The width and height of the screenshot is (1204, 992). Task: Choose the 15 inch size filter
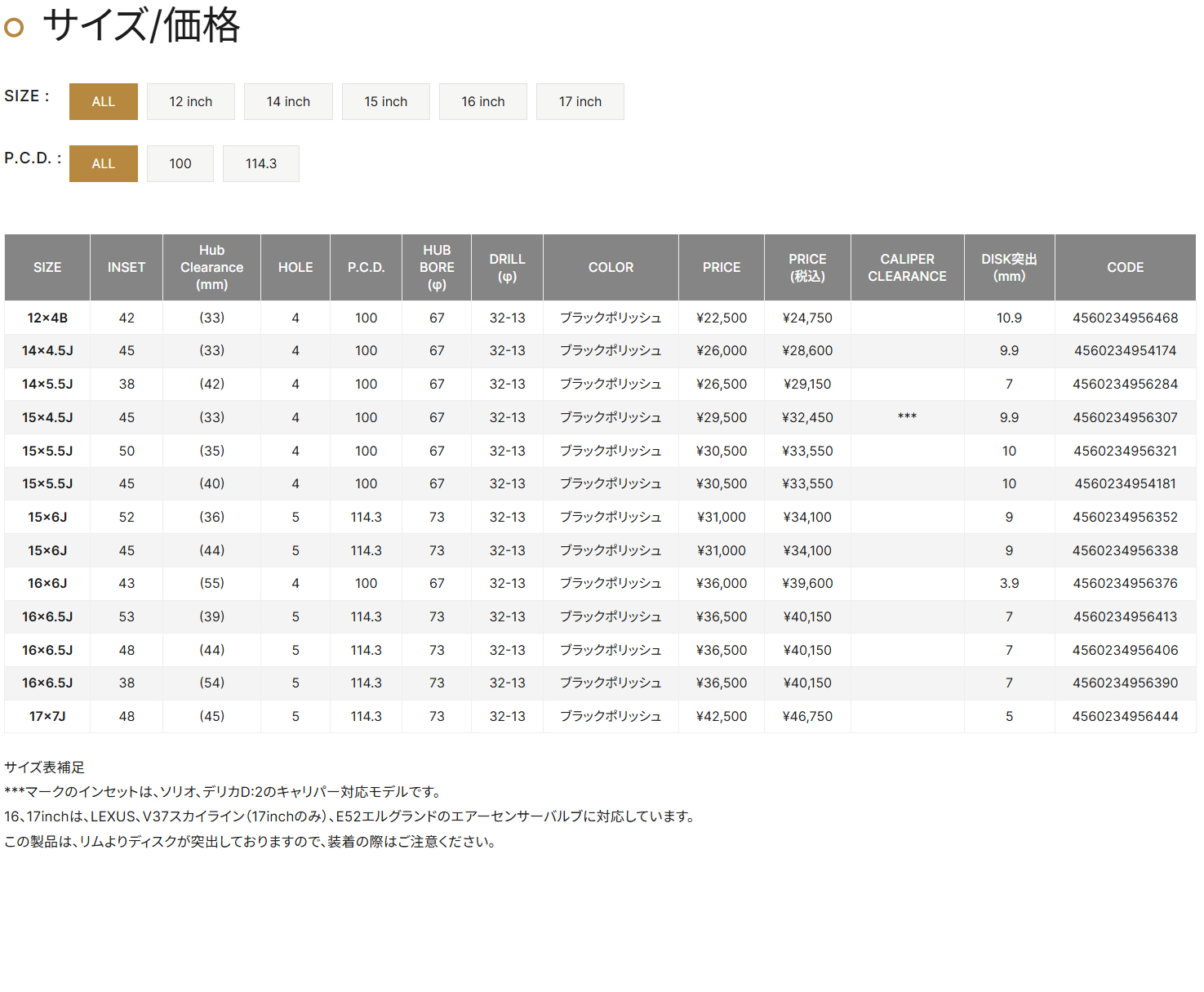[x=385, y=101]
